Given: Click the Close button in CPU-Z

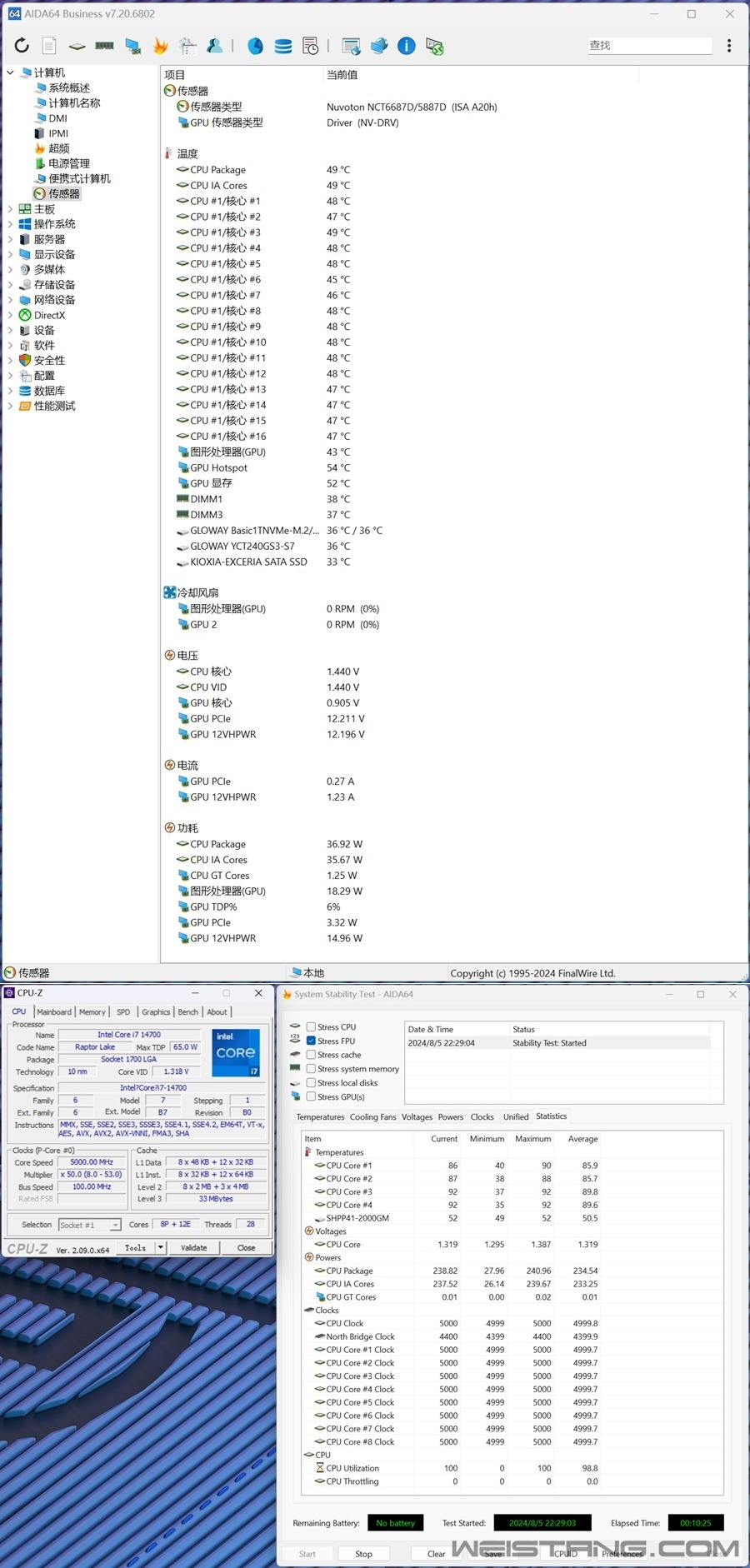Looking at the screenshot, I should [x=246, y=1247].
